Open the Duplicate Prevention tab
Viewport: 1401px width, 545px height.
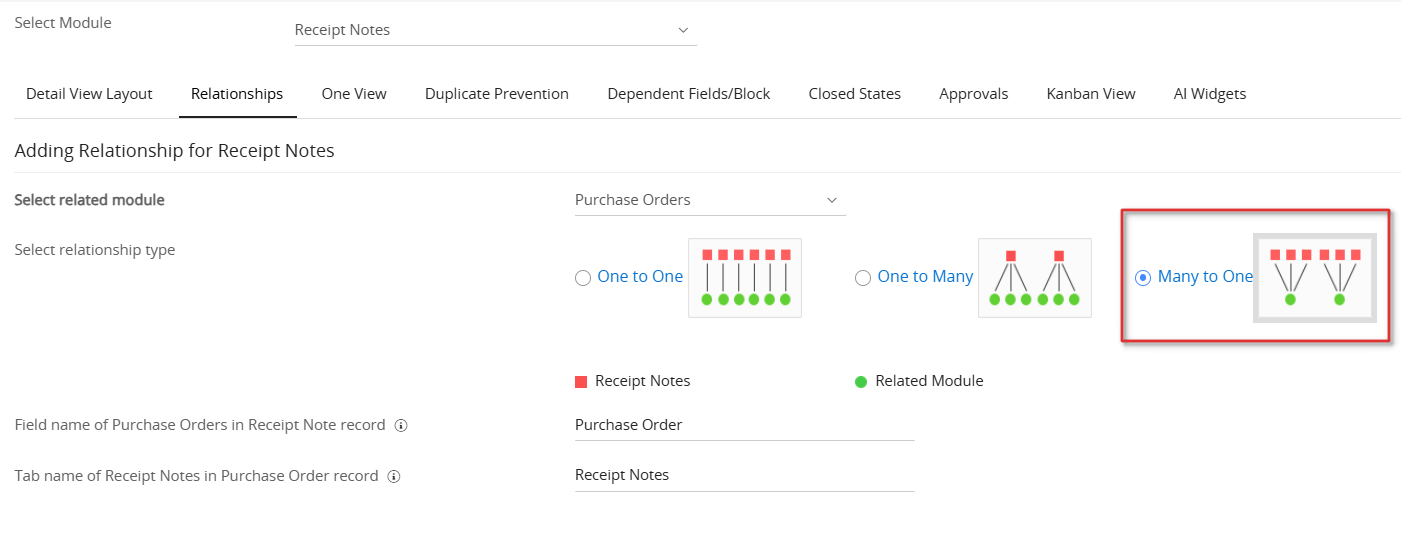[496, 94]
